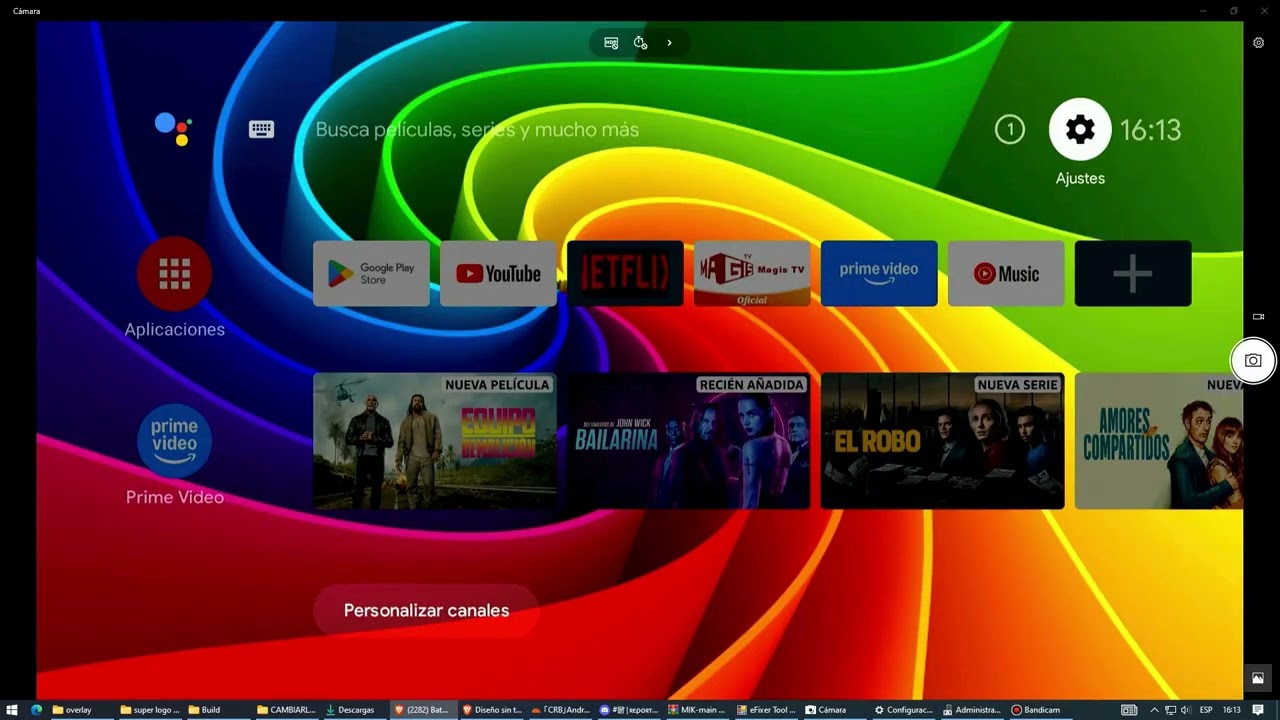The width and height of the screenshot is (1280, 720).
Task: Open the camera roll thumbnail icon
Action: (1258, 678)
